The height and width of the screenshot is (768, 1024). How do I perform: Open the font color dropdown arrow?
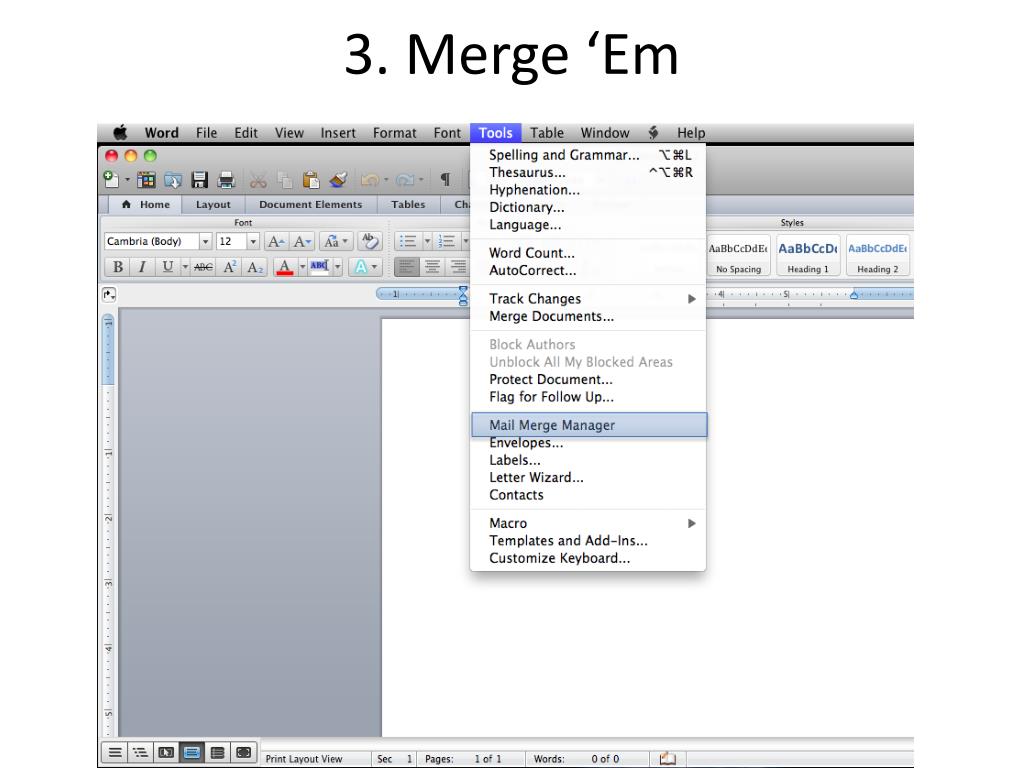click(x=302, y=266)
